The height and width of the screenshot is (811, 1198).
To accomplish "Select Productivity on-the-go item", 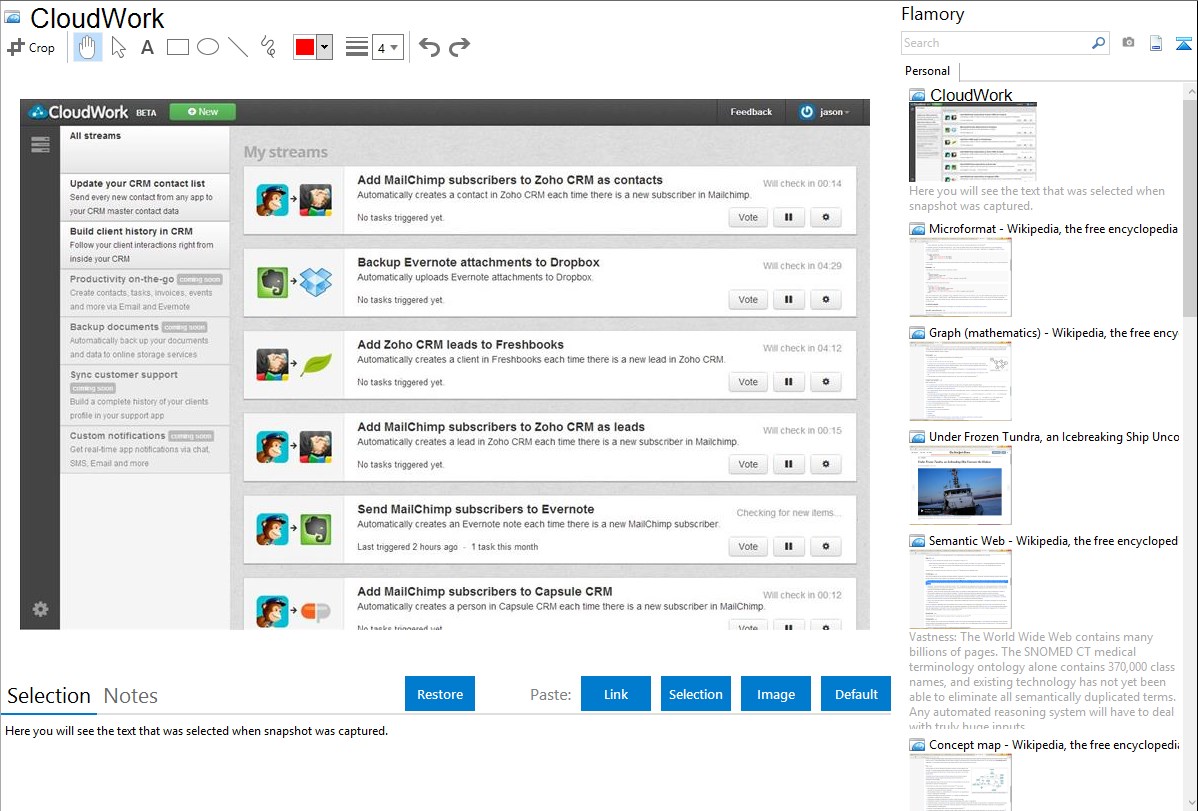I will click(144, 292).
